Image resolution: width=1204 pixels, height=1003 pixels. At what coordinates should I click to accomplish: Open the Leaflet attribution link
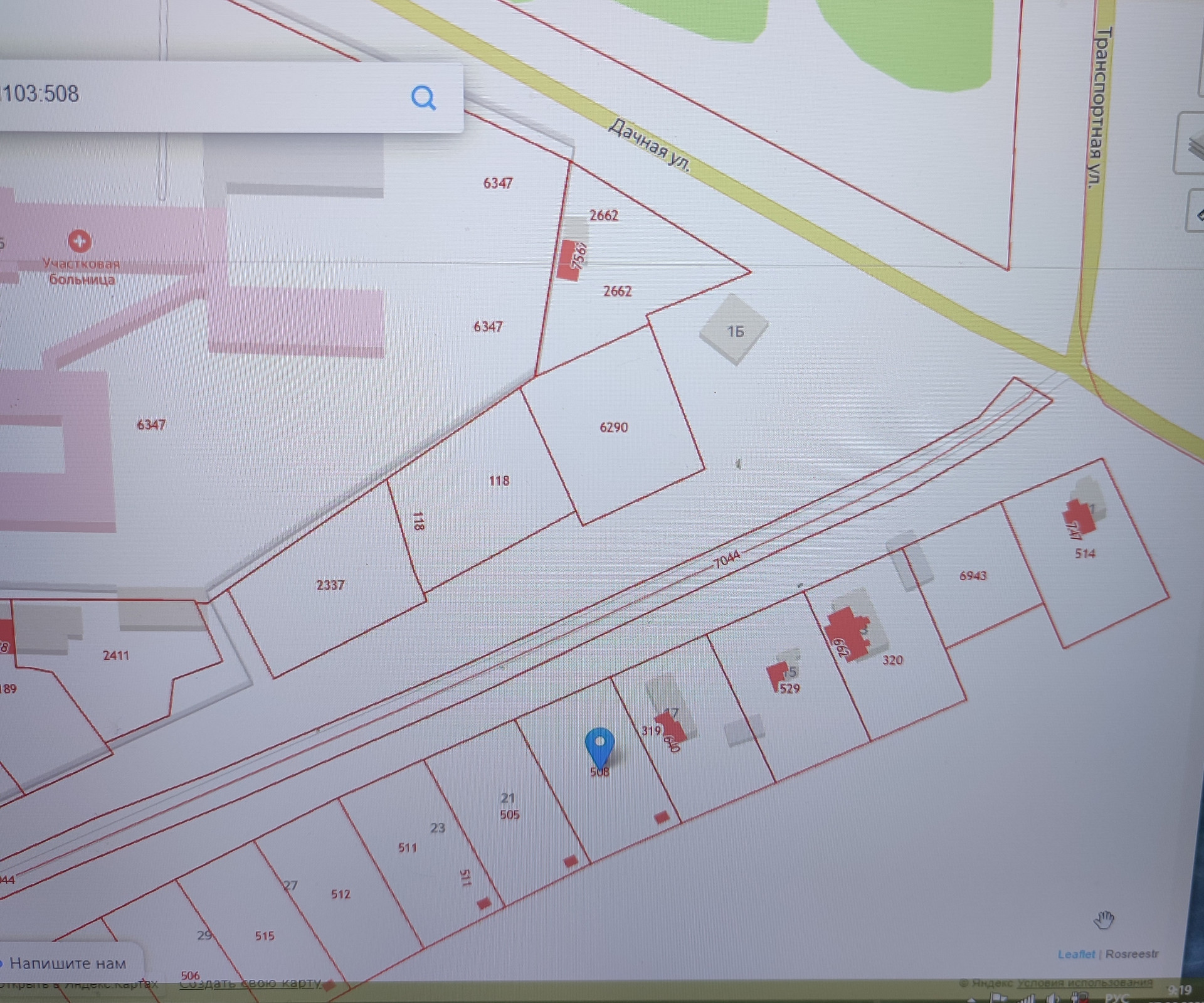(1075, 954)
